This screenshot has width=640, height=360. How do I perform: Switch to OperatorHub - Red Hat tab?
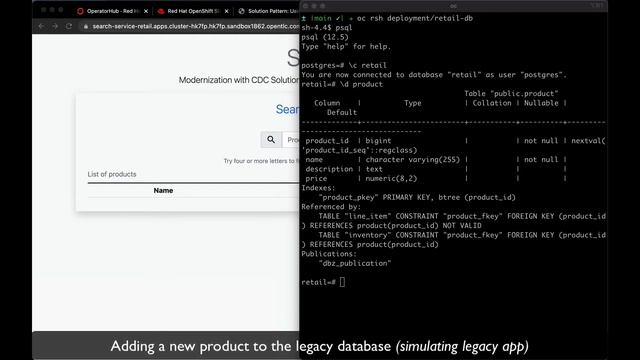coord(112,11)
